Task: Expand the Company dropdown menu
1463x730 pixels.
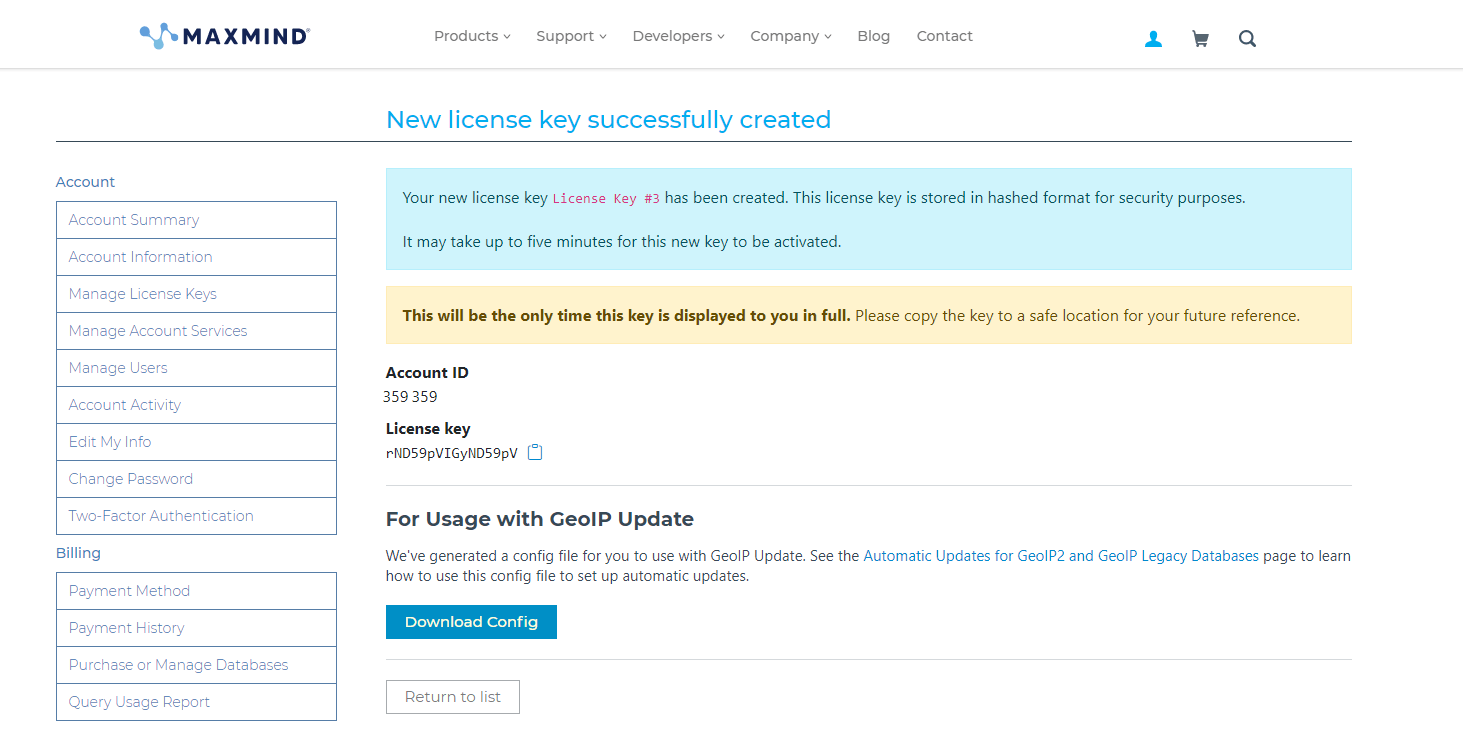Action: (x=791, y=36)
